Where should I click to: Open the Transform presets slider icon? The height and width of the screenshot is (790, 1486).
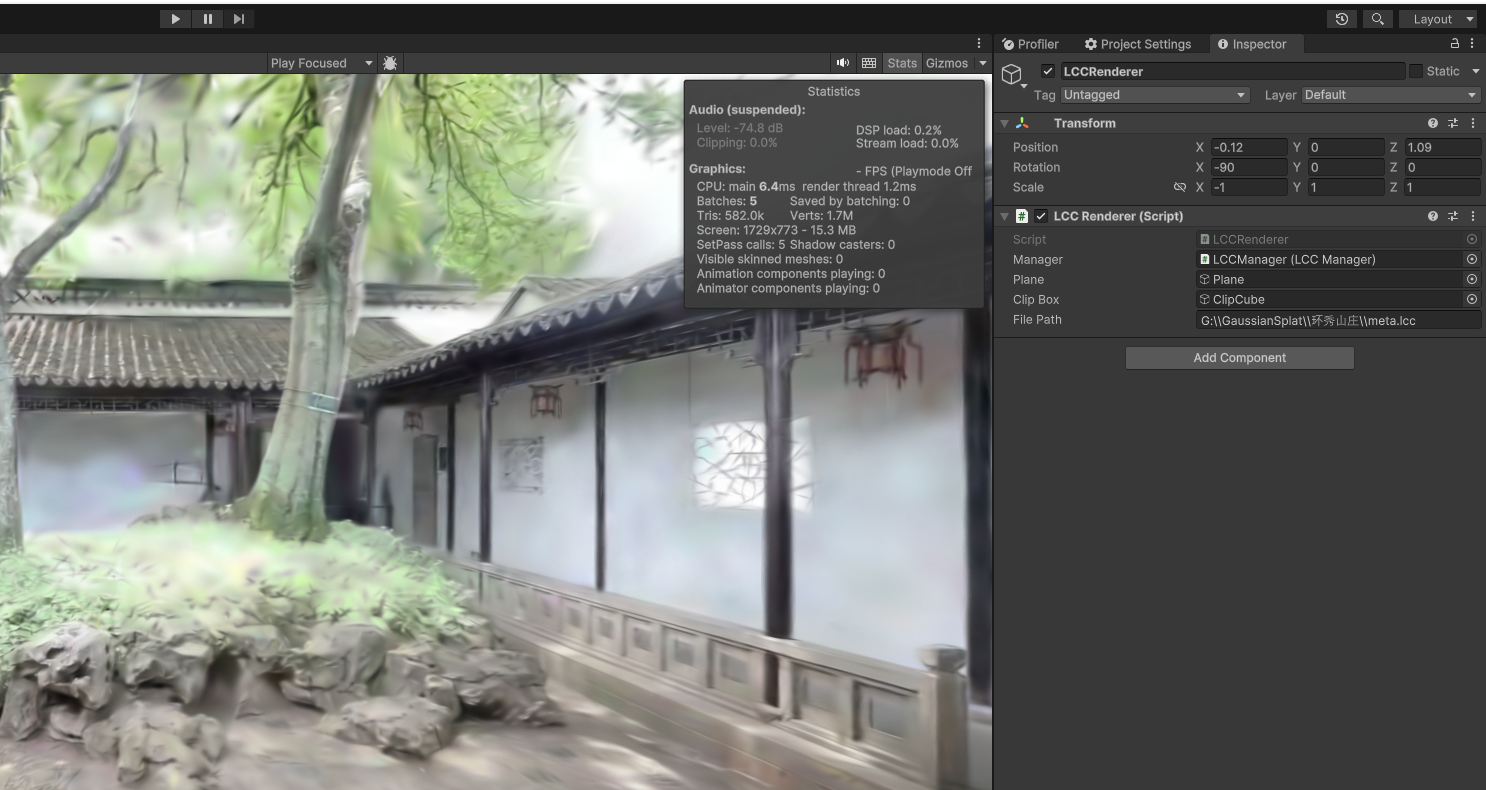[1453, 123]
